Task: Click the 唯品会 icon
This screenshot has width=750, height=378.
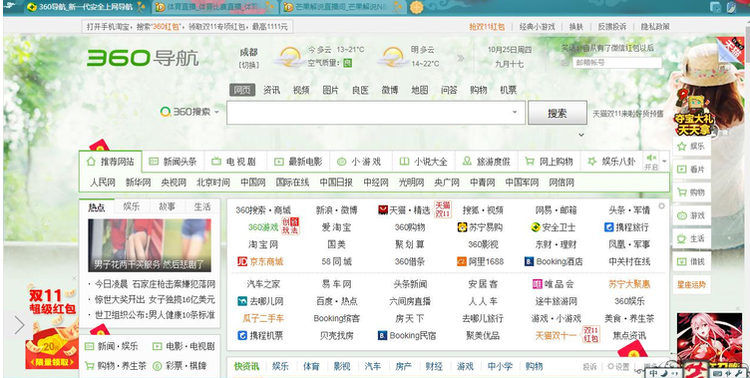Action: click(x=538, y=284)
